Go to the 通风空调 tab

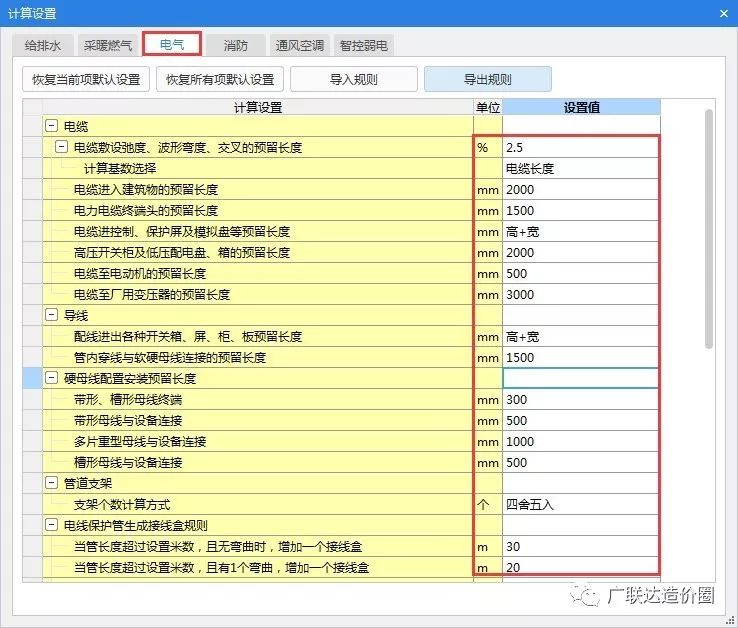click(x=300, y=46)
